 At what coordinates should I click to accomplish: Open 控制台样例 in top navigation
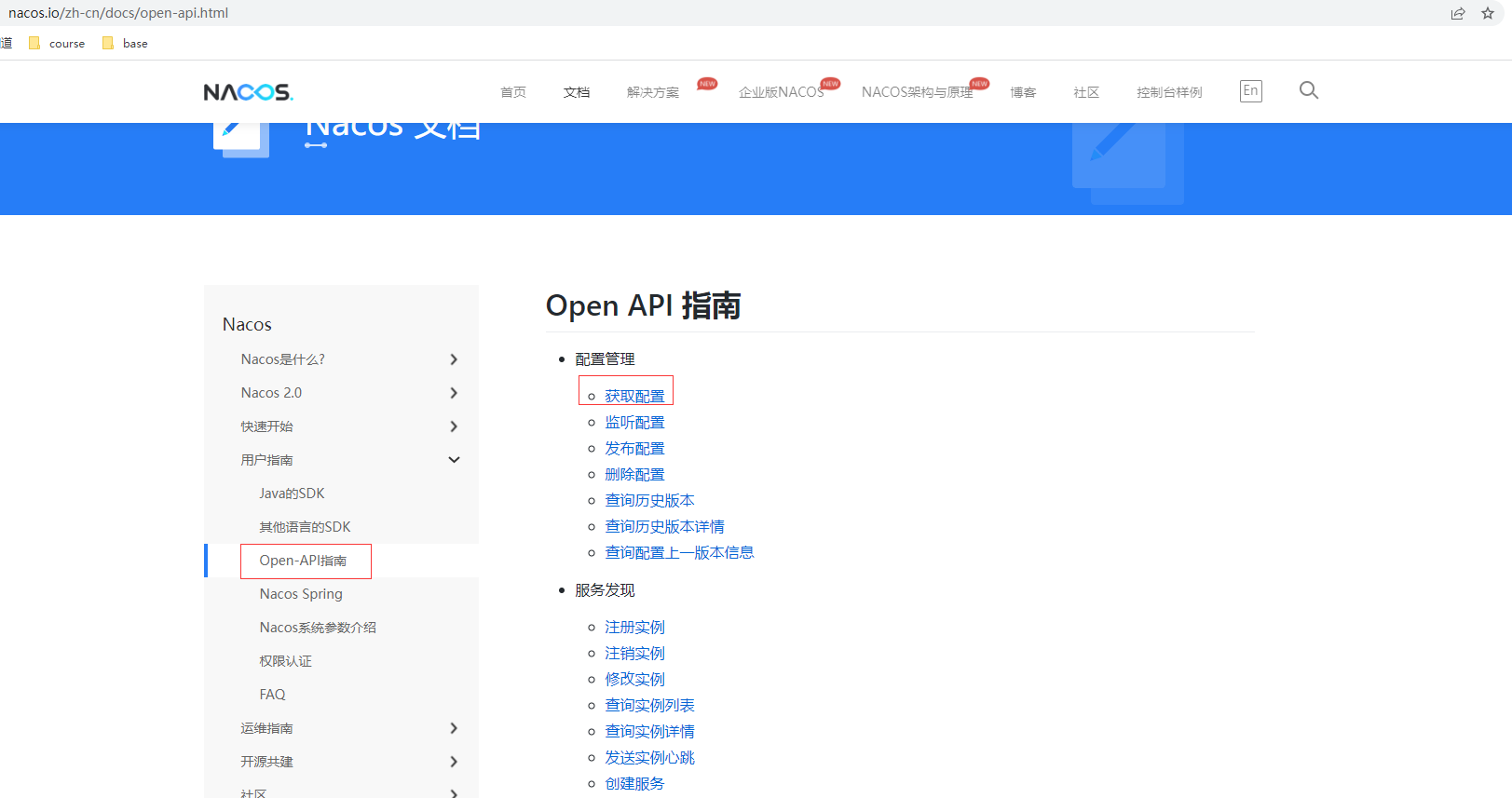point(1169,92)
